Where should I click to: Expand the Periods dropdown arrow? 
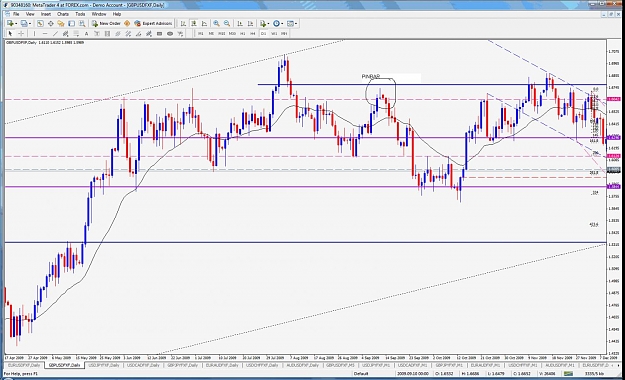[282, 24]
